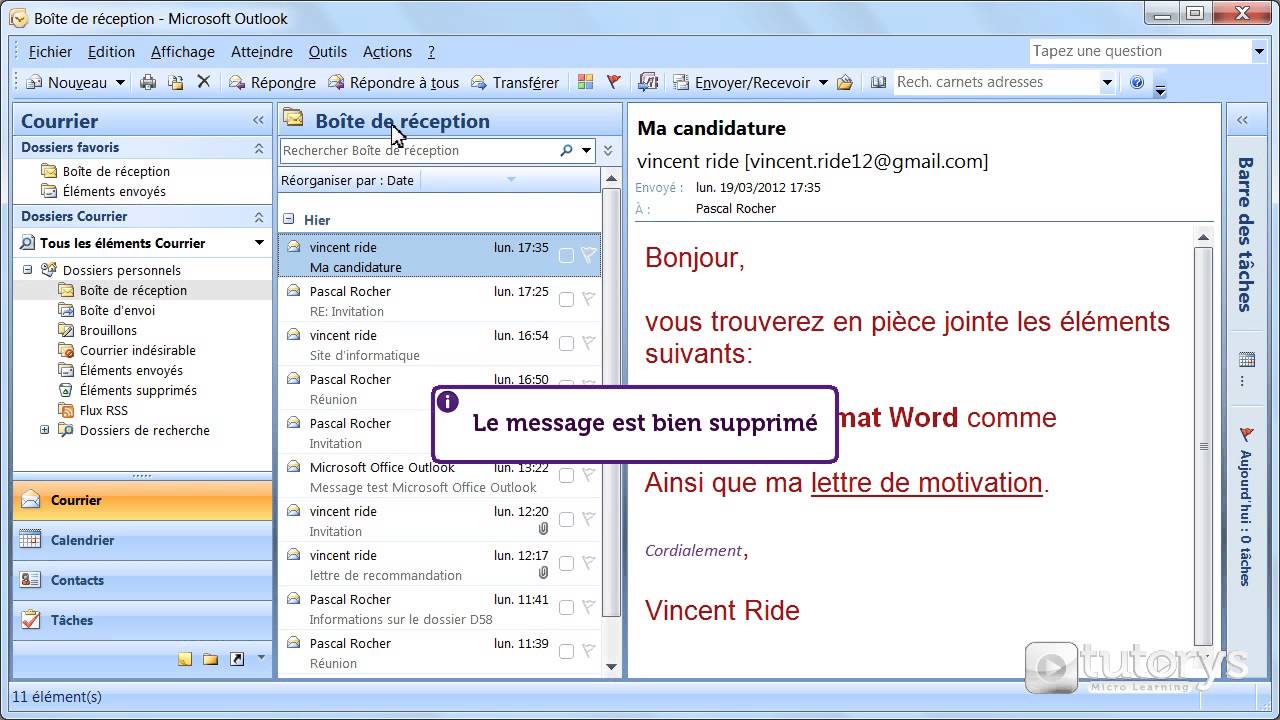Toggle category box on RE: Invitation message
The height and width of the screenshot is (720, 1280).
[x=566, y=299]
